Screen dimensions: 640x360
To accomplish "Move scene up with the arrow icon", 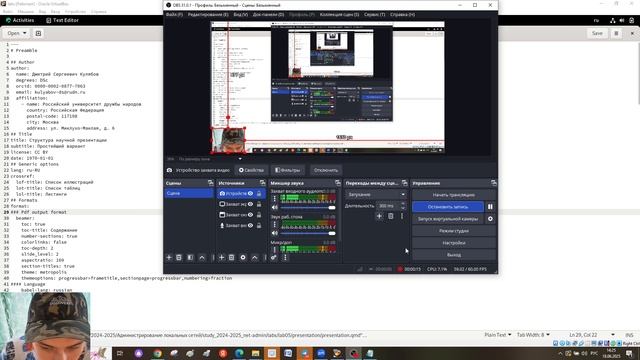I will click(x=202, y=258).
